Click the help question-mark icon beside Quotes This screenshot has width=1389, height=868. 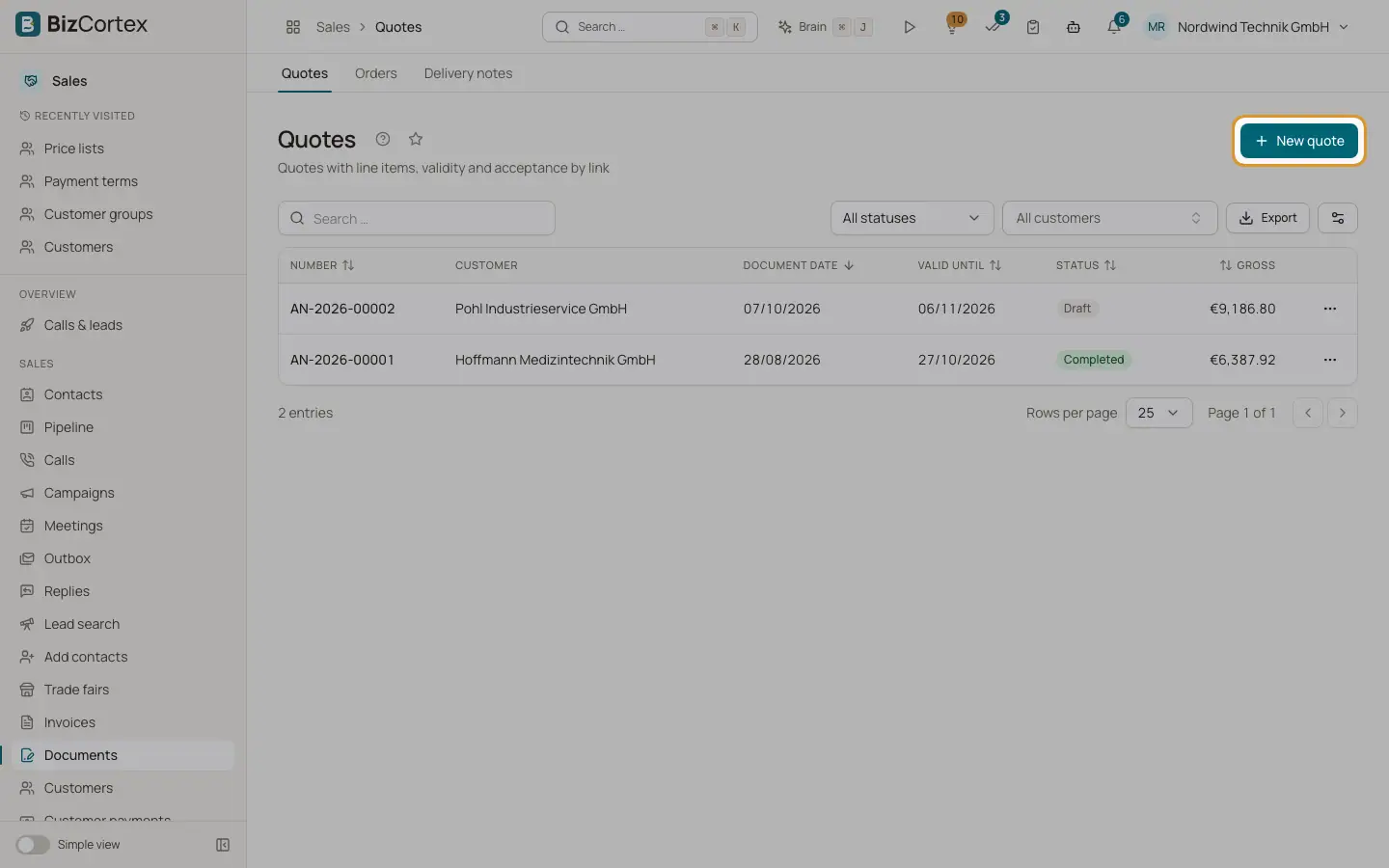click(x=383, y=139)
